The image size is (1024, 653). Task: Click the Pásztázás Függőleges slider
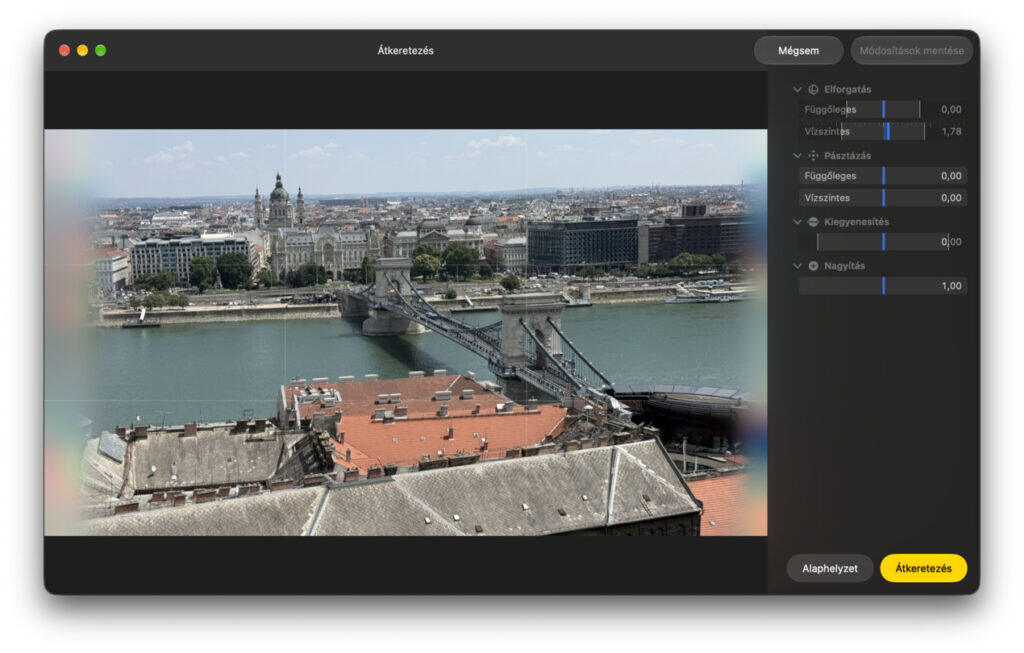pos(882,176)
